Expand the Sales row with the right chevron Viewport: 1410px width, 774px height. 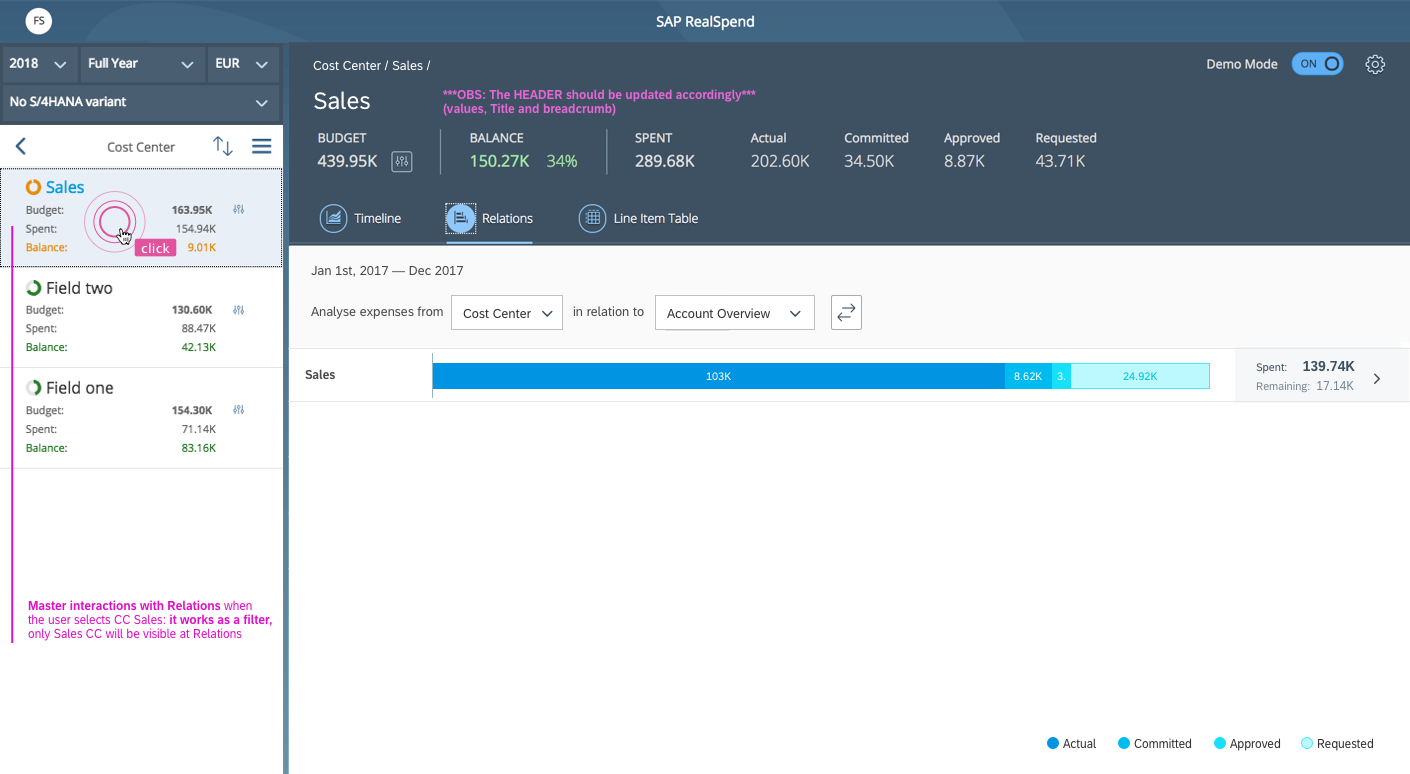1377,379
